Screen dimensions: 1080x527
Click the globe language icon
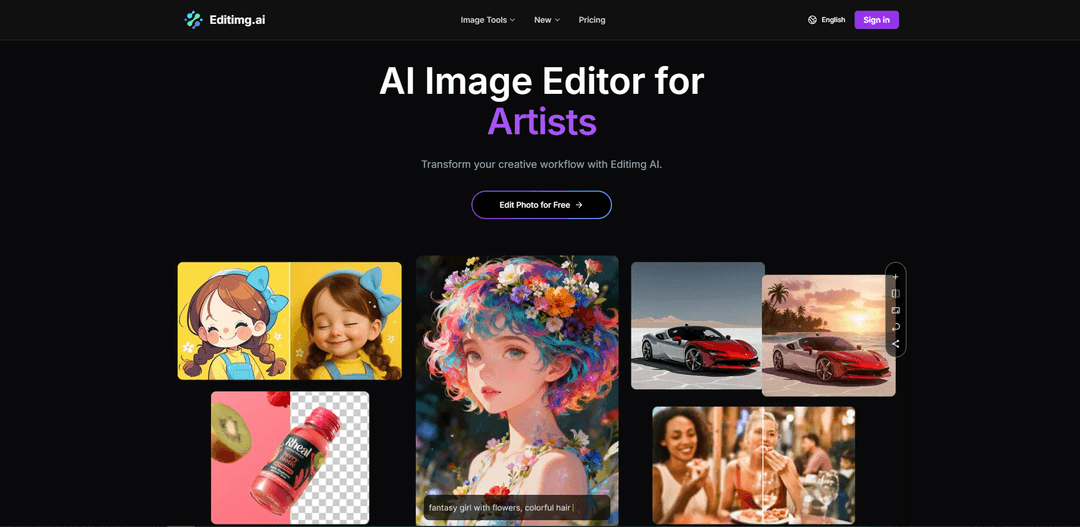[812, 20]
